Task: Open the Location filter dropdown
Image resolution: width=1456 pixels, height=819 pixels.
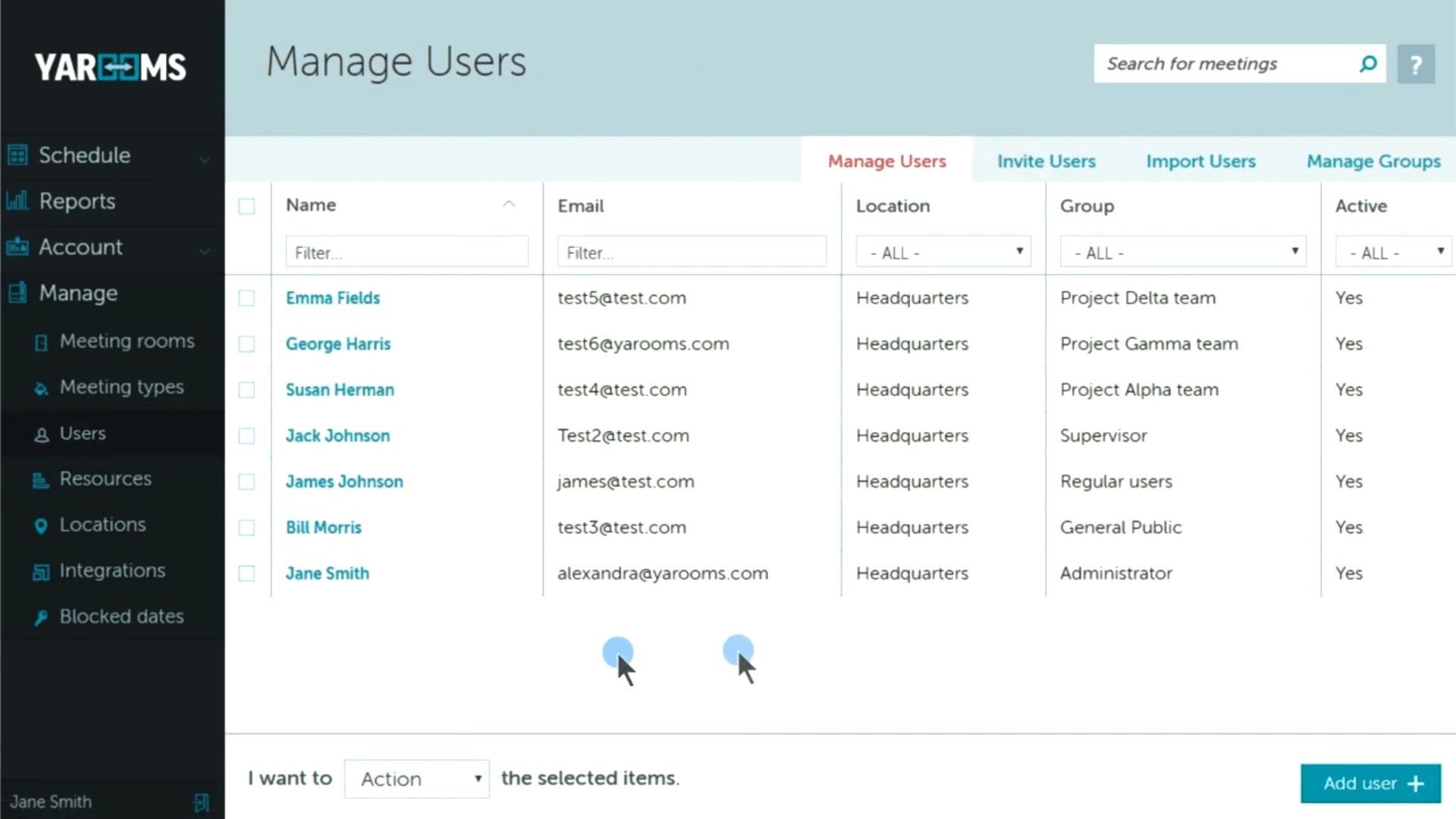Action: [x=943, y=252]
